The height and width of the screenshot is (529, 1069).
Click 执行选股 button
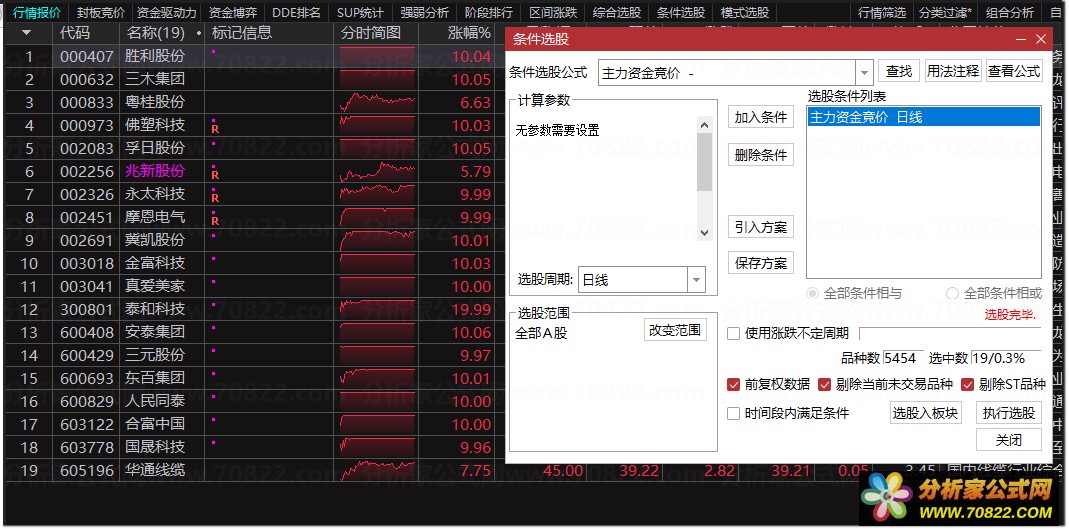pyautogui.click(x=1009, y=413)
